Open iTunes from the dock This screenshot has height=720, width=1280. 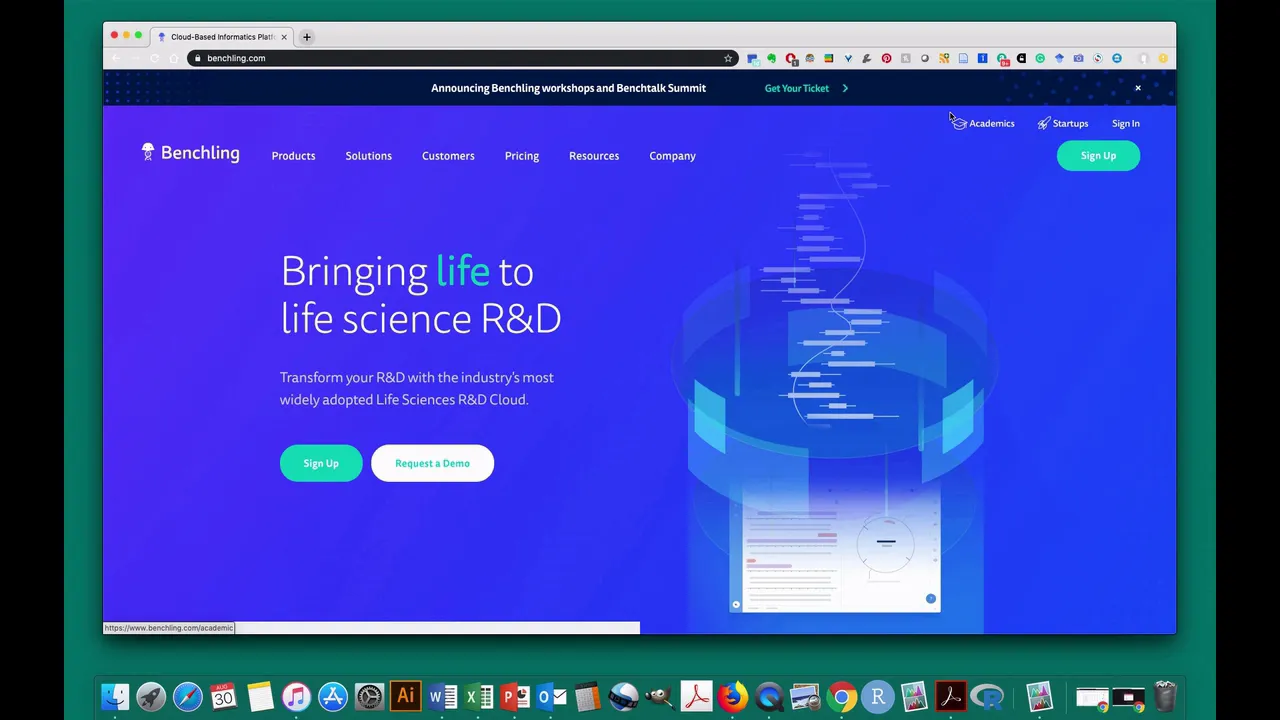tap(296, 696)
